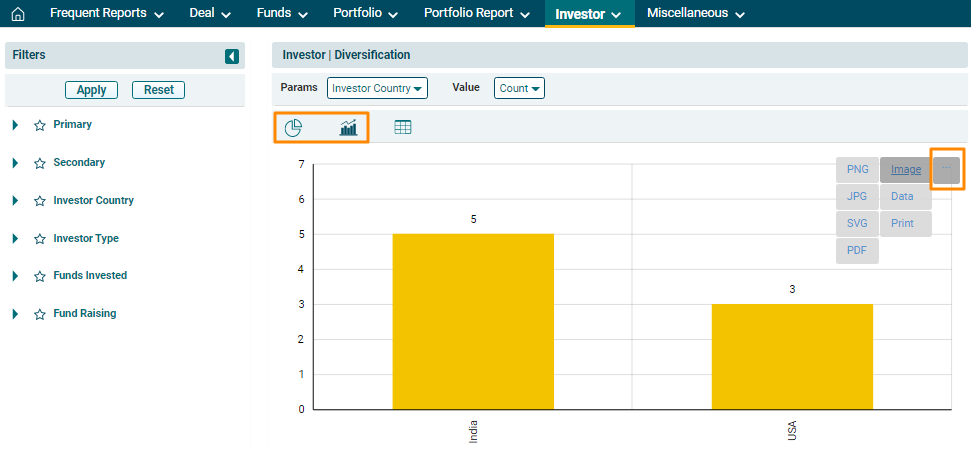Export the chart as PNG
This screenshot has height=449, width=971.
[x=857, y=170]
